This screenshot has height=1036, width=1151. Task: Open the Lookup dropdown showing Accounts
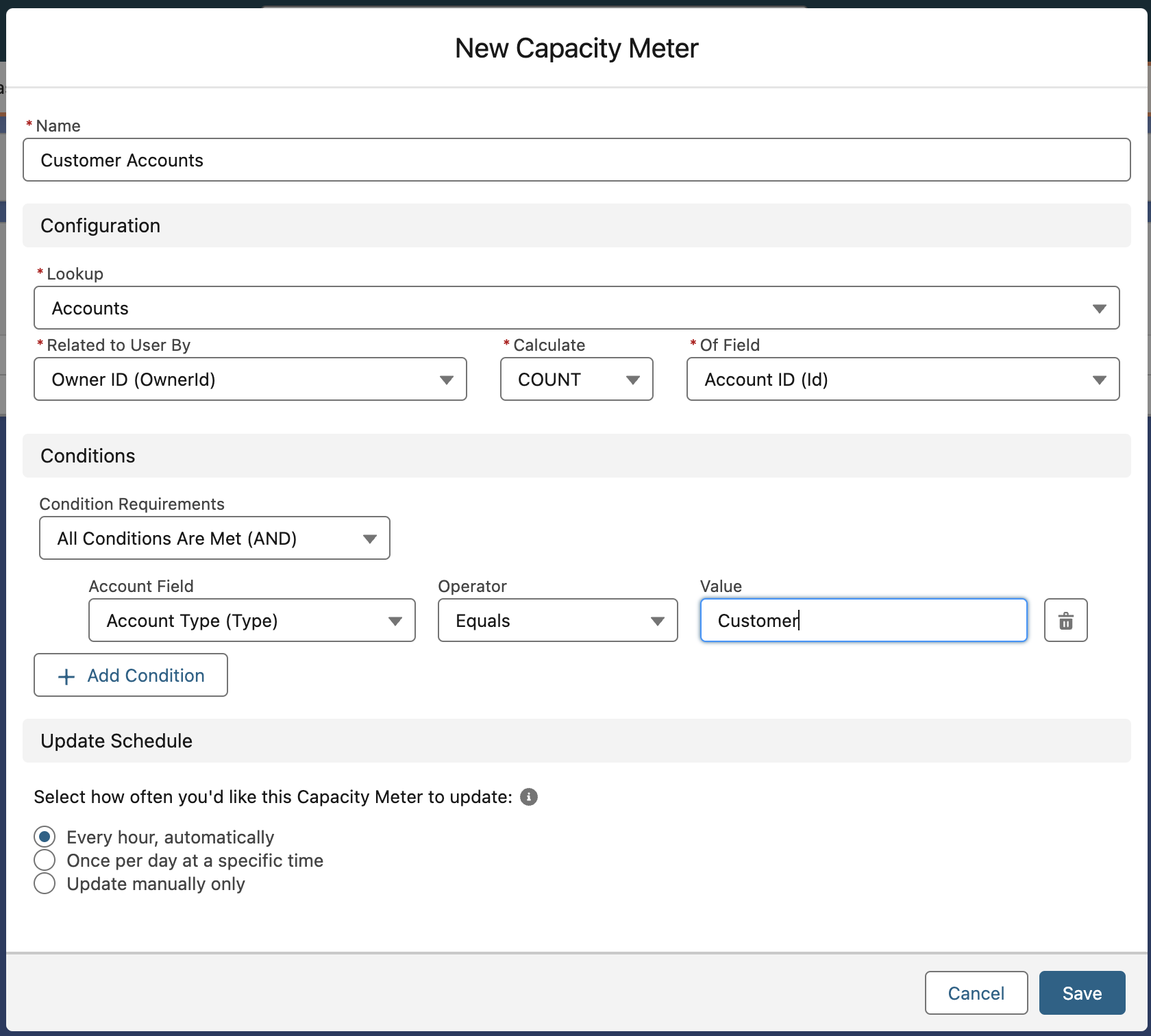(576, 308)
